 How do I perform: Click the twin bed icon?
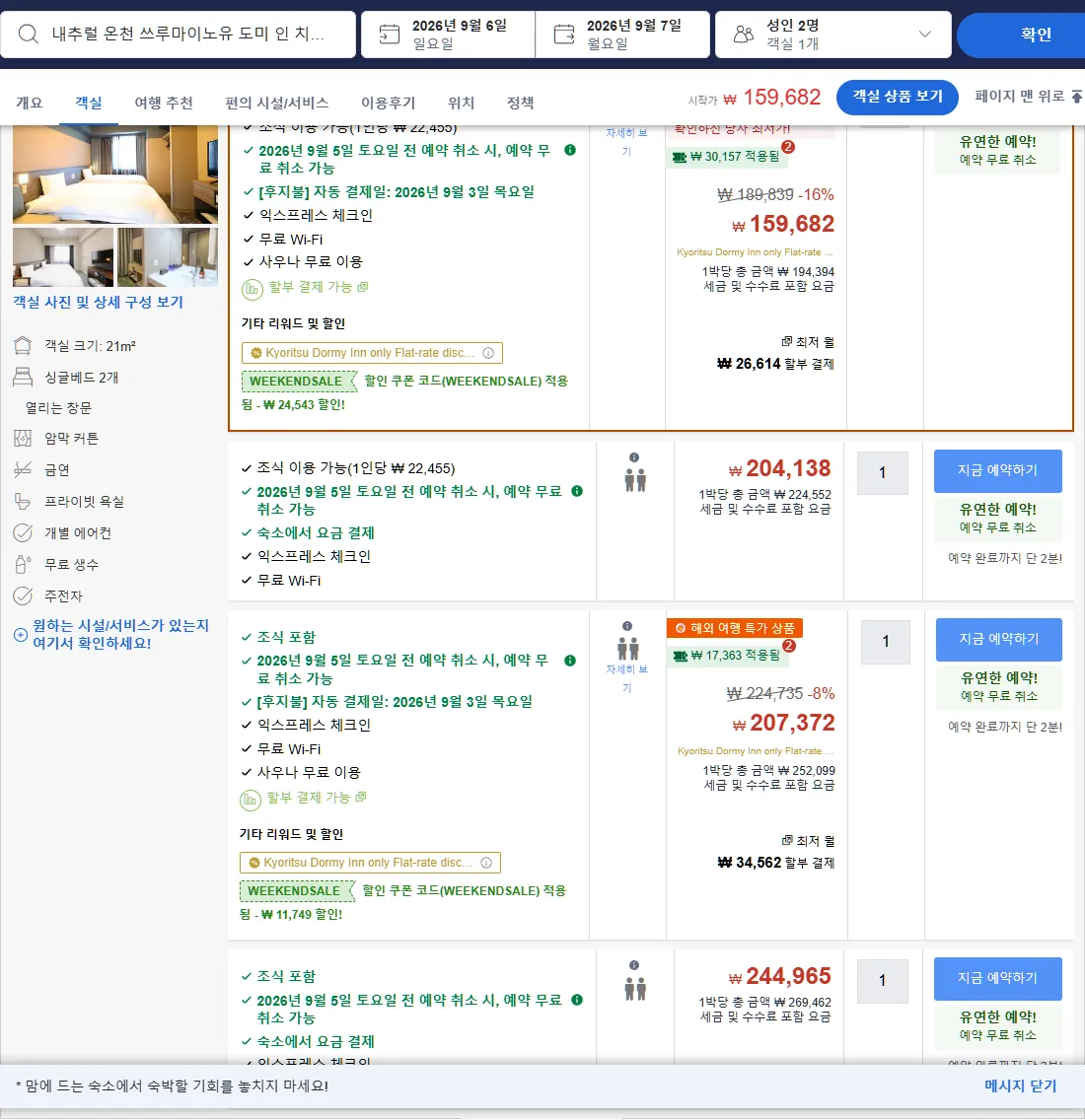[23, 378]
